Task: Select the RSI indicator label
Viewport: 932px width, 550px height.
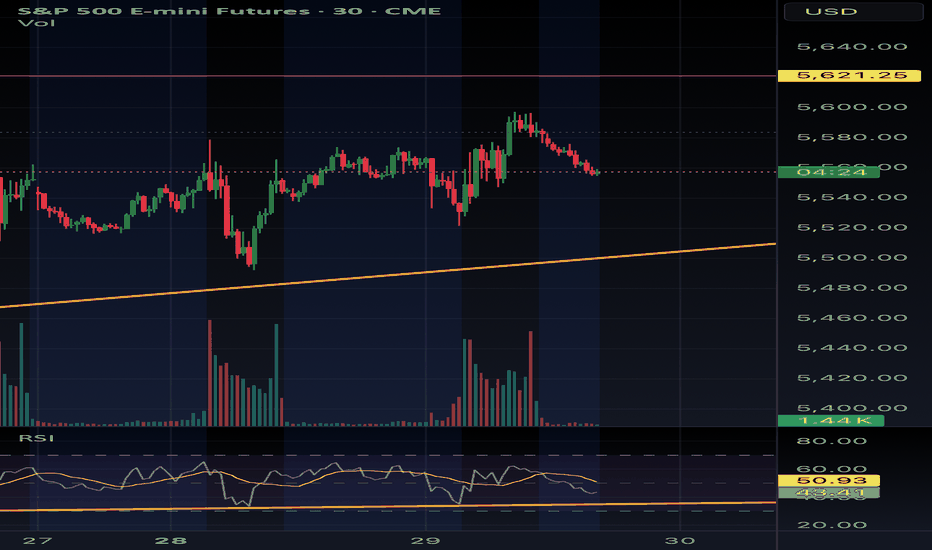Action: coord(37,438)
